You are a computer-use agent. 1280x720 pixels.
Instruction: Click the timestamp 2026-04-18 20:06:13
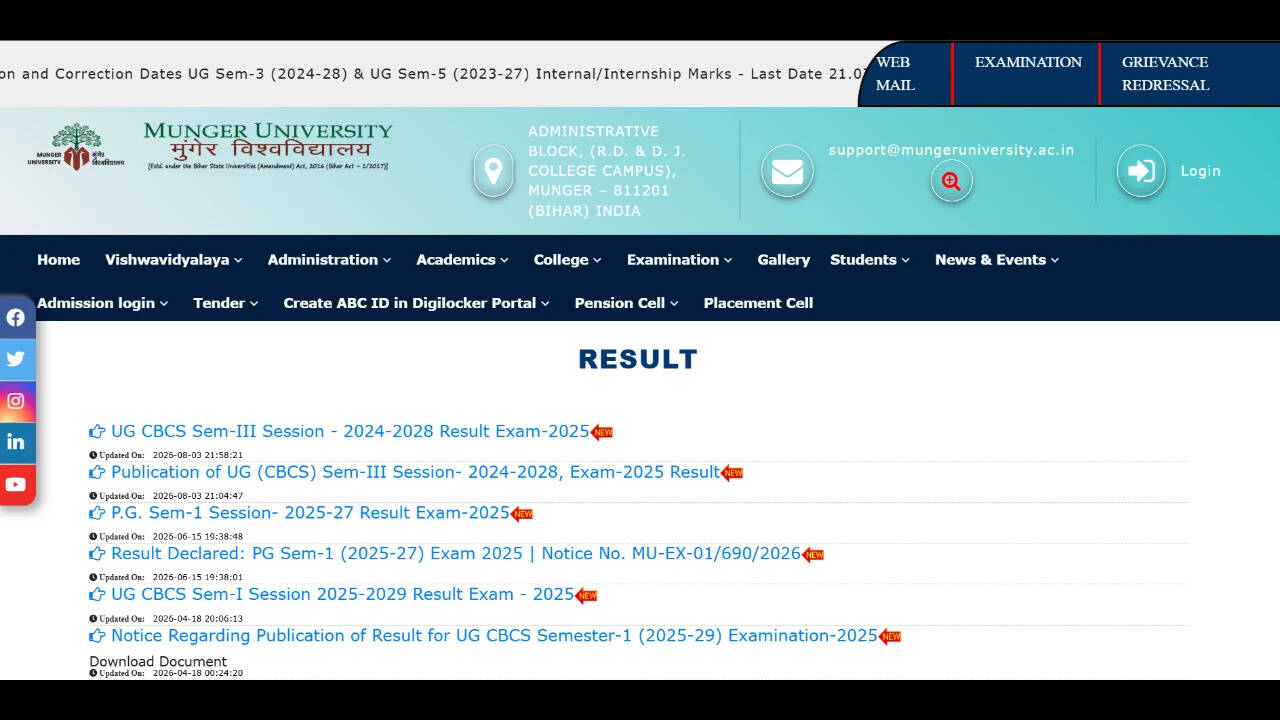click(197, 619)
